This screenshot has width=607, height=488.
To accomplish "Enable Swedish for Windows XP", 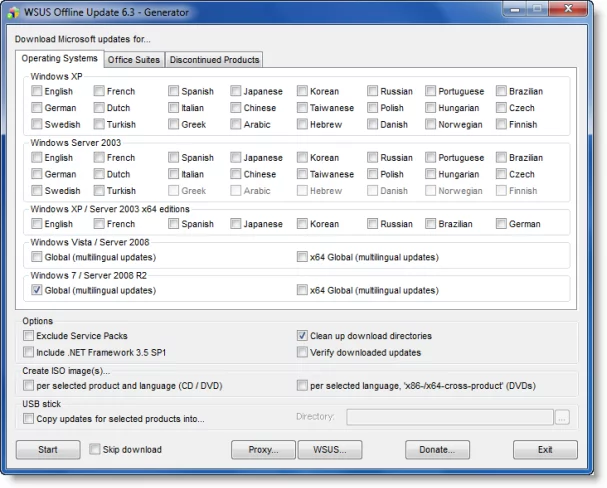I will tap(37, 124).
